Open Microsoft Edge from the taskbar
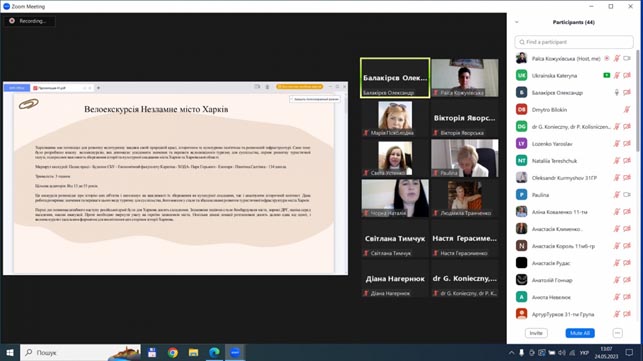643x361 pixels. 214,352
